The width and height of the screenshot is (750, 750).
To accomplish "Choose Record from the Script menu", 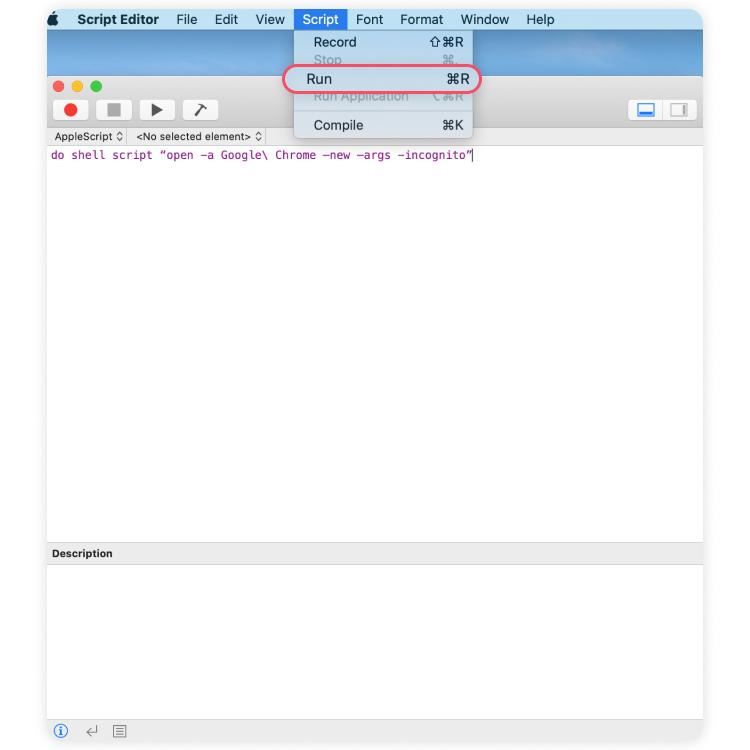I will click(x=383, y=42).
